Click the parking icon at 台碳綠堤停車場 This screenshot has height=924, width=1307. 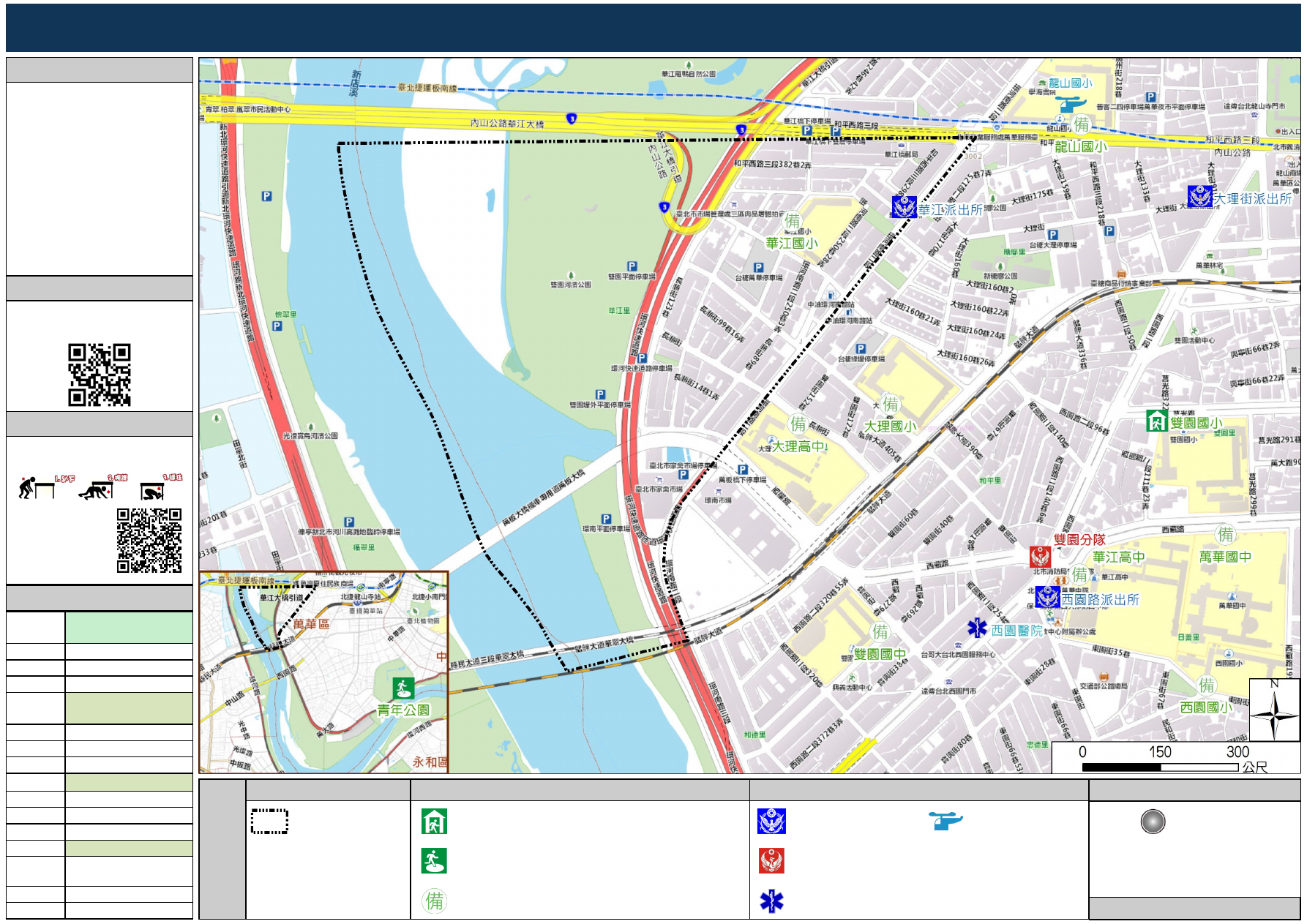point(861,349)
